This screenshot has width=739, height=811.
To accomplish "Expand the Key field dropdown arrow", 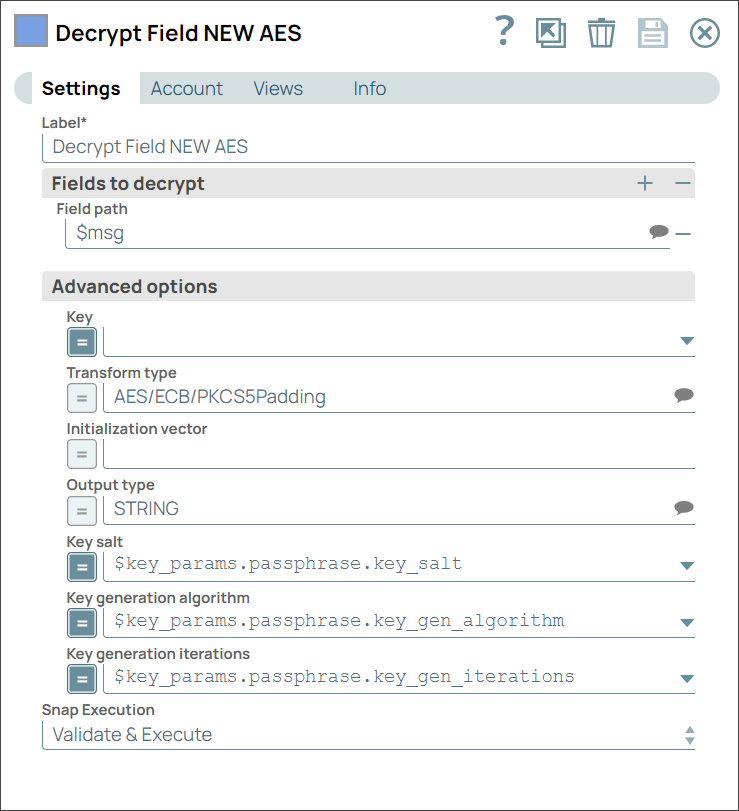I will tap(687, 341).
